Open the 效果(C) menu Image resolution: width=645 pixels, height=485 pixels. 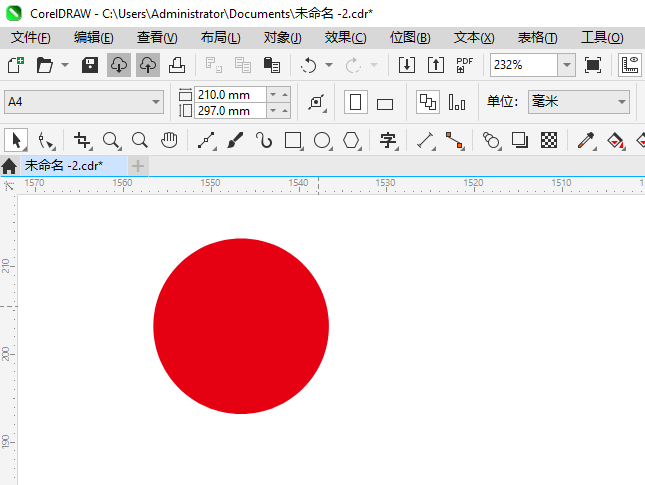point(346,38)
